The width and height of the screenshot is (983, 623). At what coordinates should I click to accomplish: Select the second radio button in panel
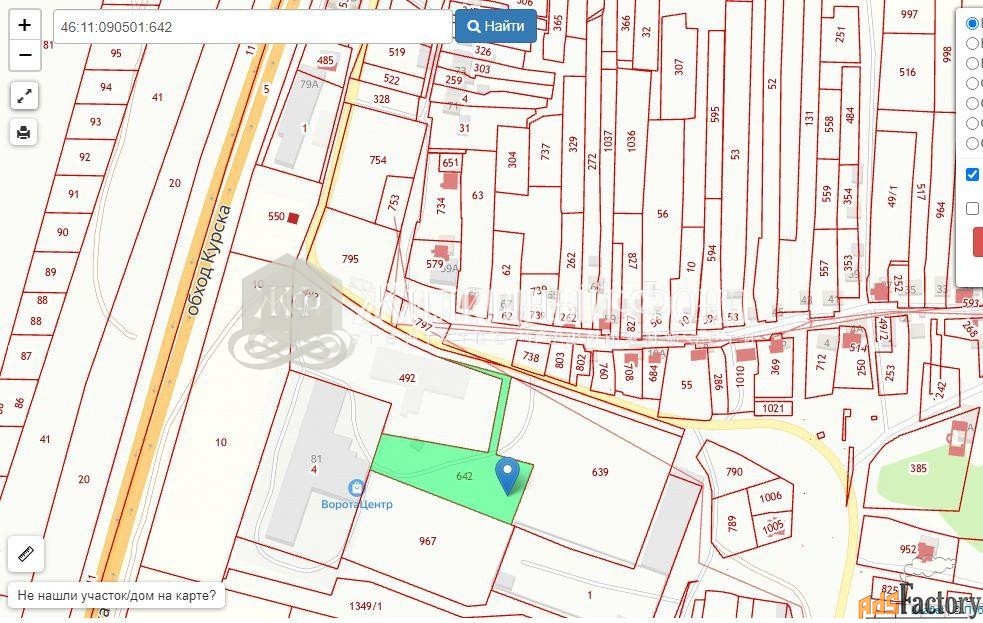974,43
